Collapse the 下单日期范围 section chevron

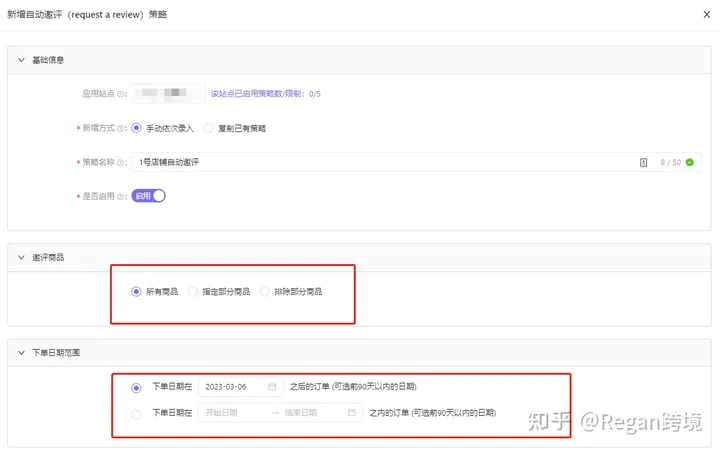(21, 352)
